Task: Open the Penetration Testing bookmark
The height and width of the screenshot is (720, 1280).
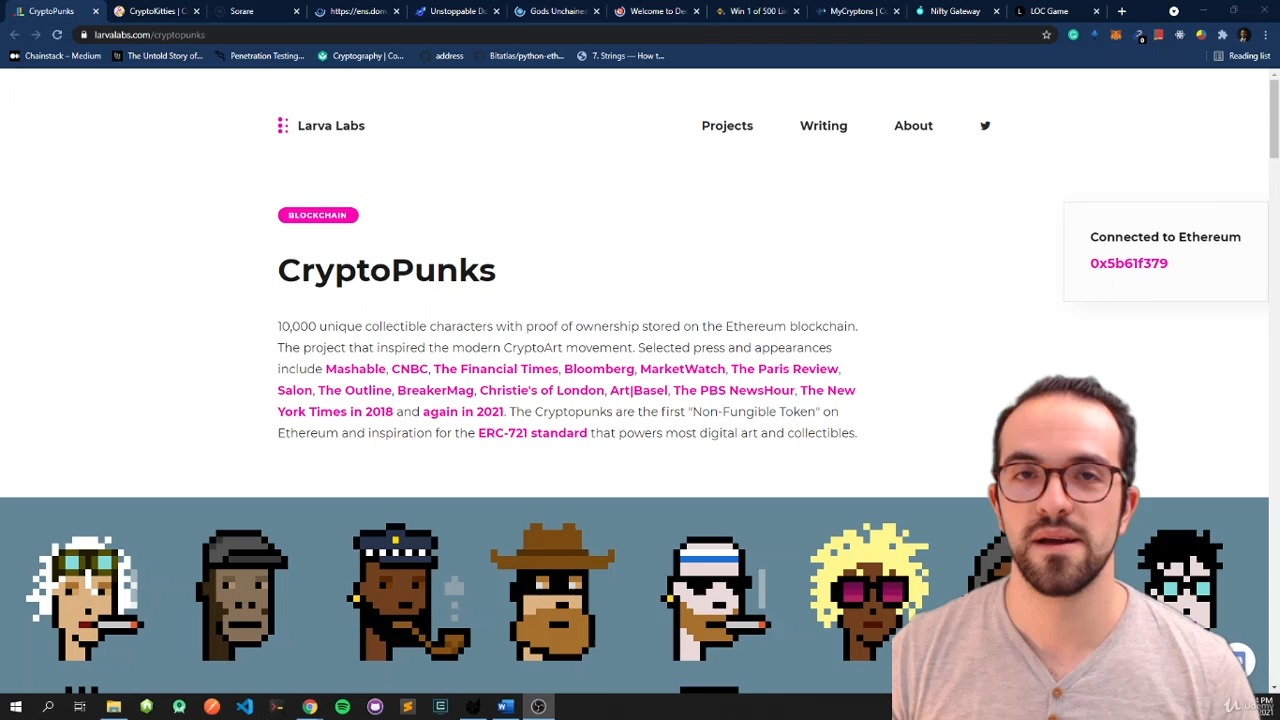Action: [259, 56]
